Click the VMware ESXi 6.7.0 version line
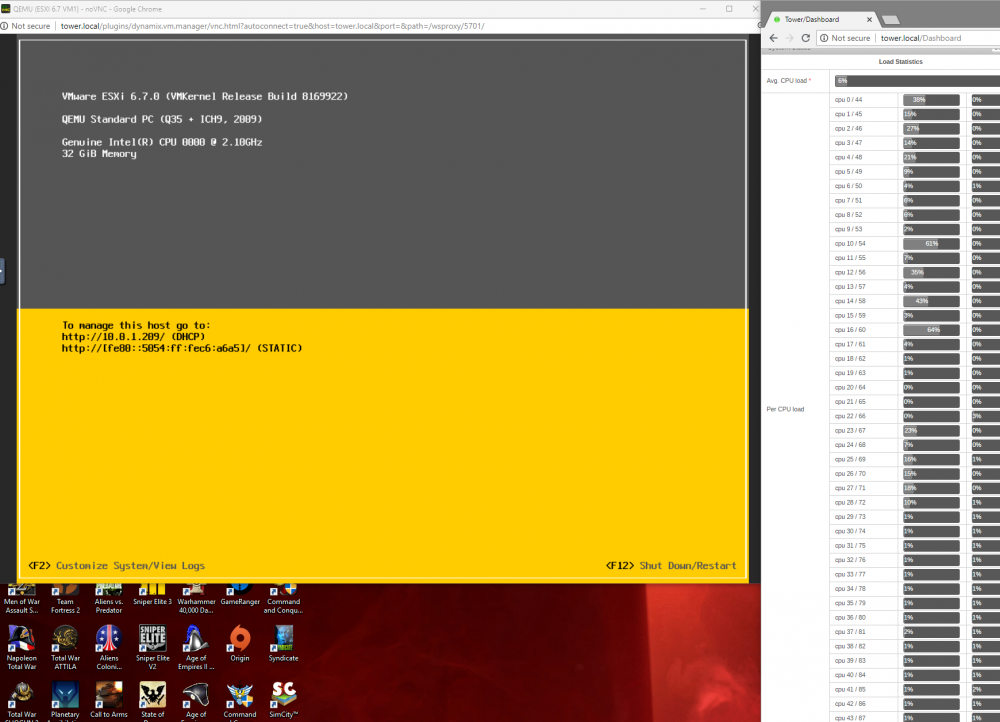Viewport: 1000px width, 722px height. pos(205,96)
